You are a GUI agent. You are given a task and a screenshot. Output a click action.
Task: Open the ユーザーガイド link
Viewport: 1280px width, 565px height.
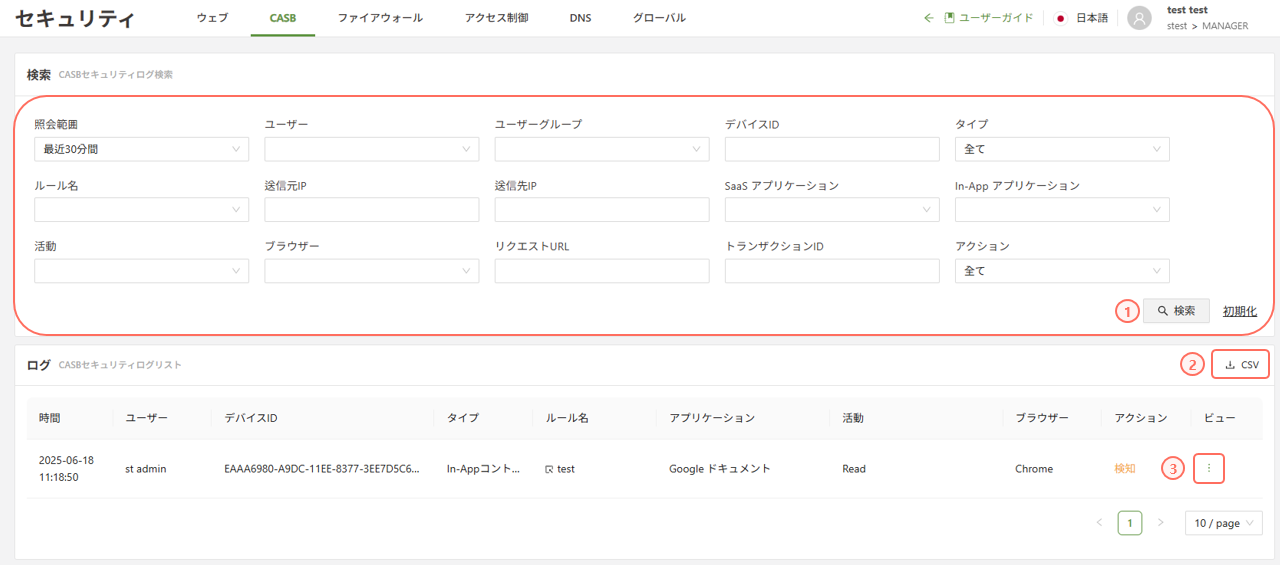(989, 18)
